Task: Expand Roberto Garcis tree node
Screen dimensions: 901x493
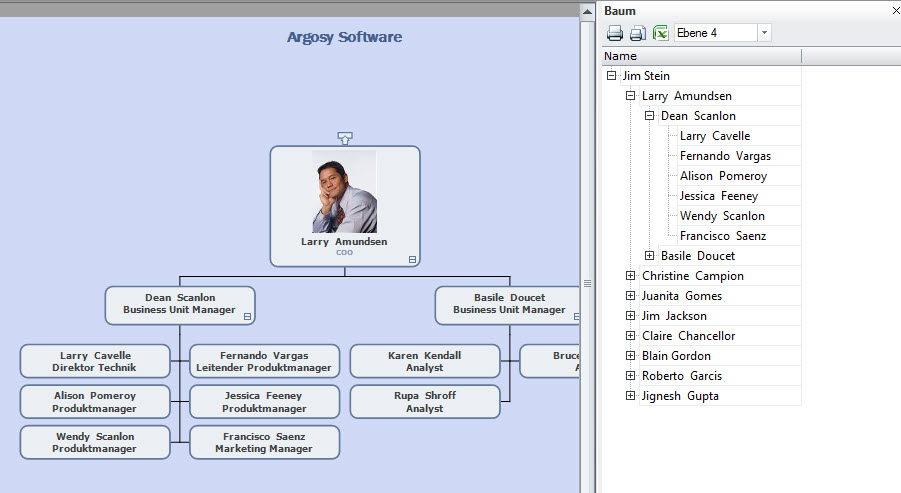Action: click(630, 375)
